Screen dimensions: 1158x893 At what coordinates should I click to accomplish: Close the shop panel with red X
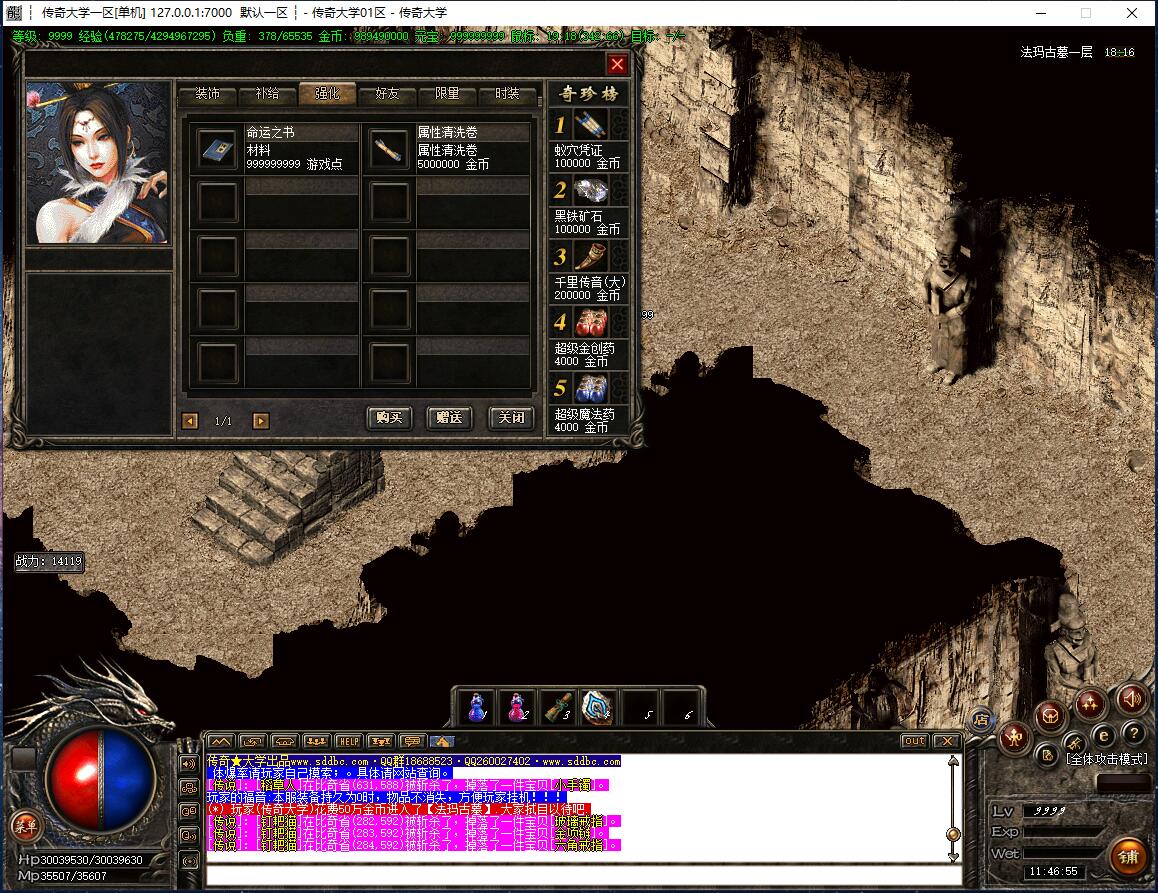click(x=617, y=64)
